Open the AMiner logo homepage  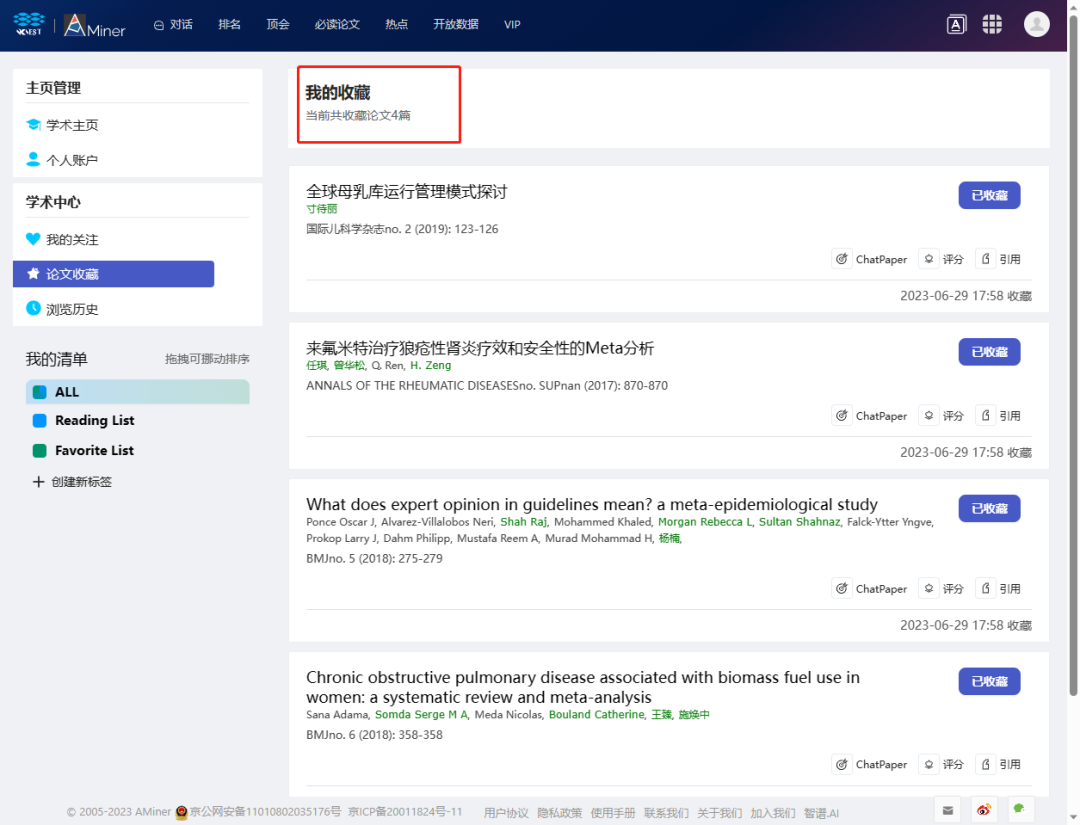(x=94, y=25)
